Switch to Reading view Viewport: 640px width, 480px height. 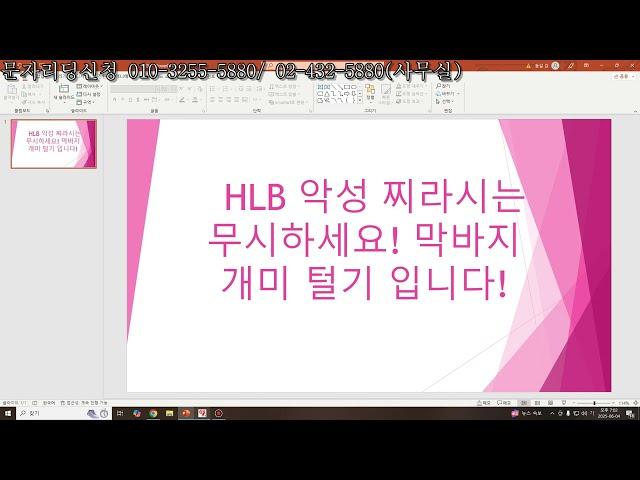550,403
